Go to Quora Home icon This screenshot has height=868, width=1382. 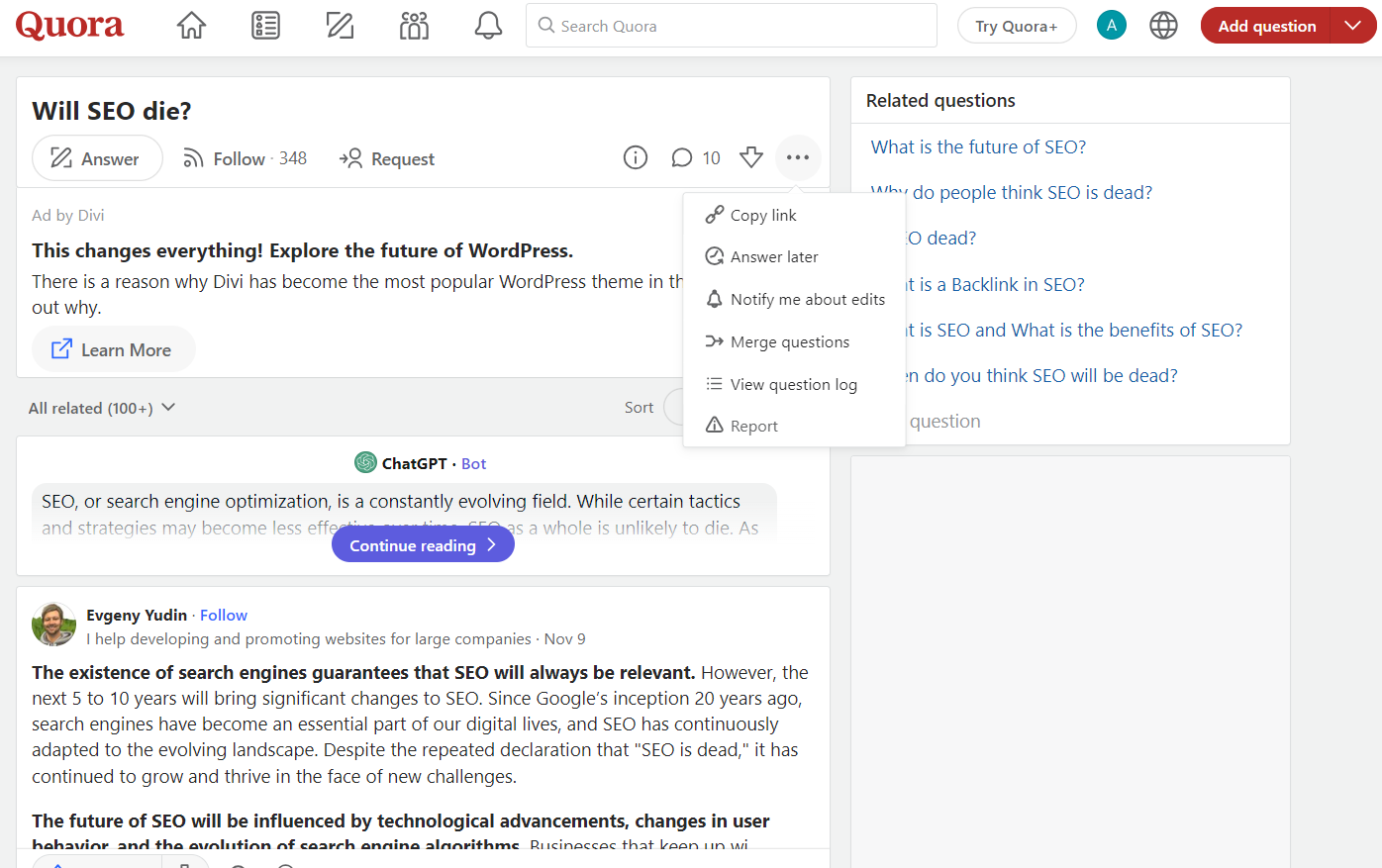[x=191, y=26]
